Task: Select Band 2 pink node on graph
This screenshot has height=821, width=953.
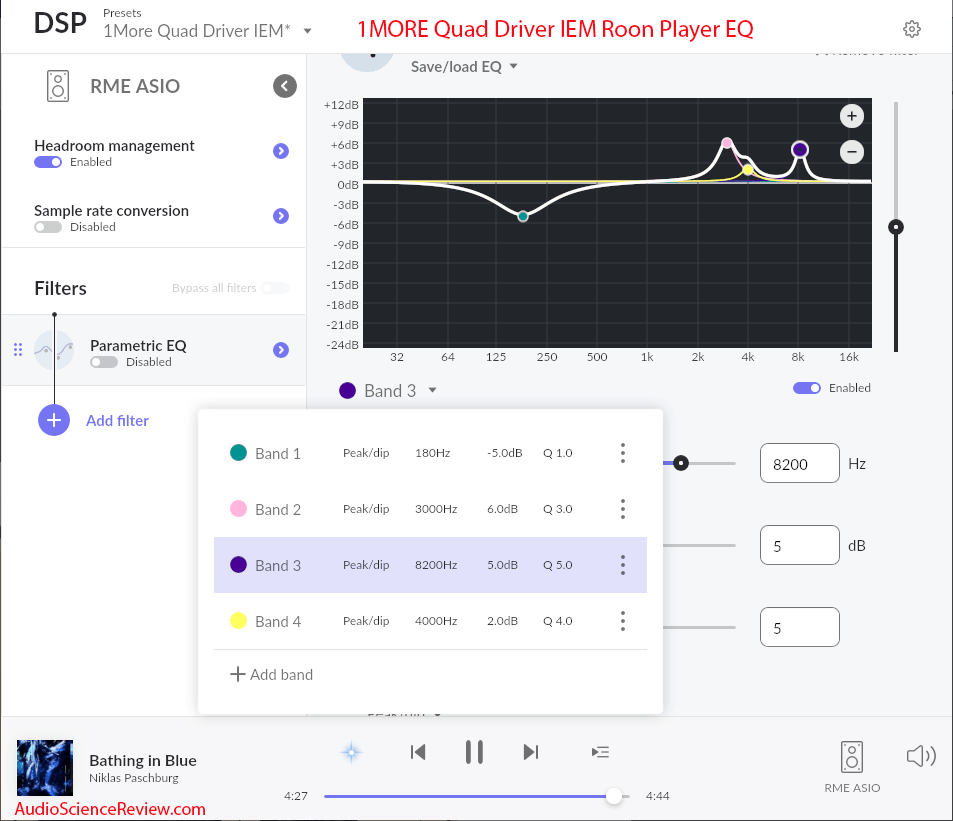Action: tap(727, 143)
